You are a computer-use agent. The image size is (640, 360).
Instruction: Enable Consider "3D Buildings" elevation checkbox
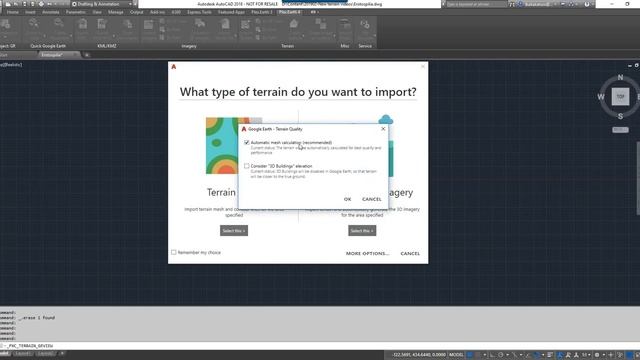(x=247, y=166)
